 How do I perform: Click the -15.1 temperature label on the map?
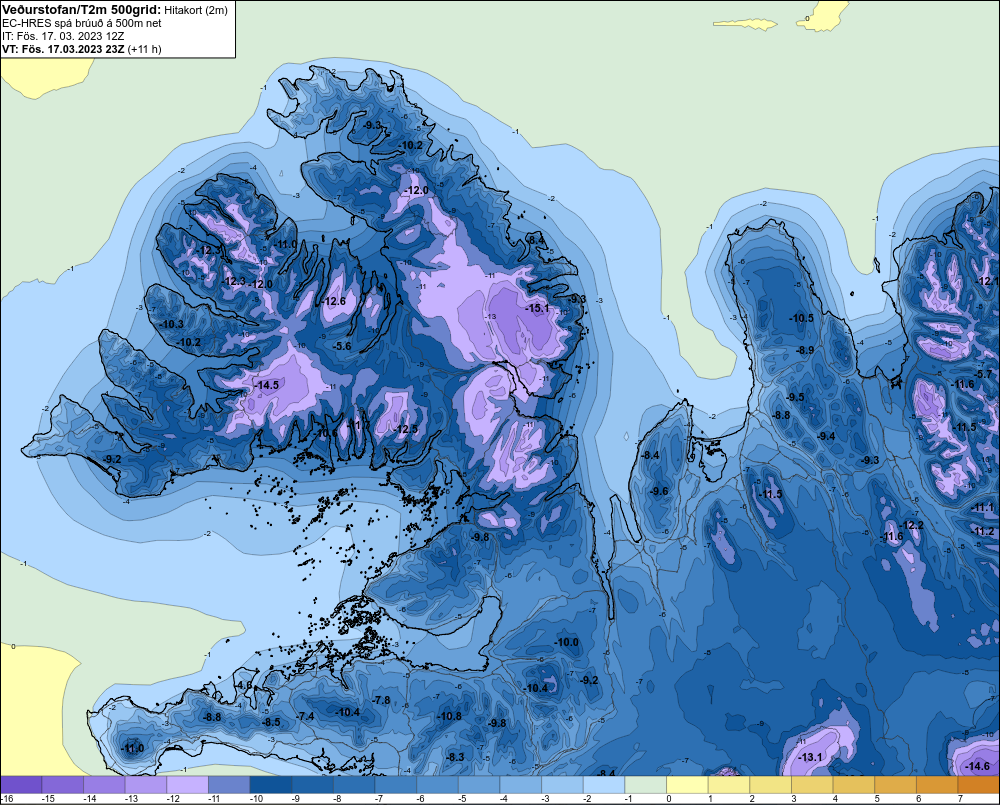click(x=537, y=308)
